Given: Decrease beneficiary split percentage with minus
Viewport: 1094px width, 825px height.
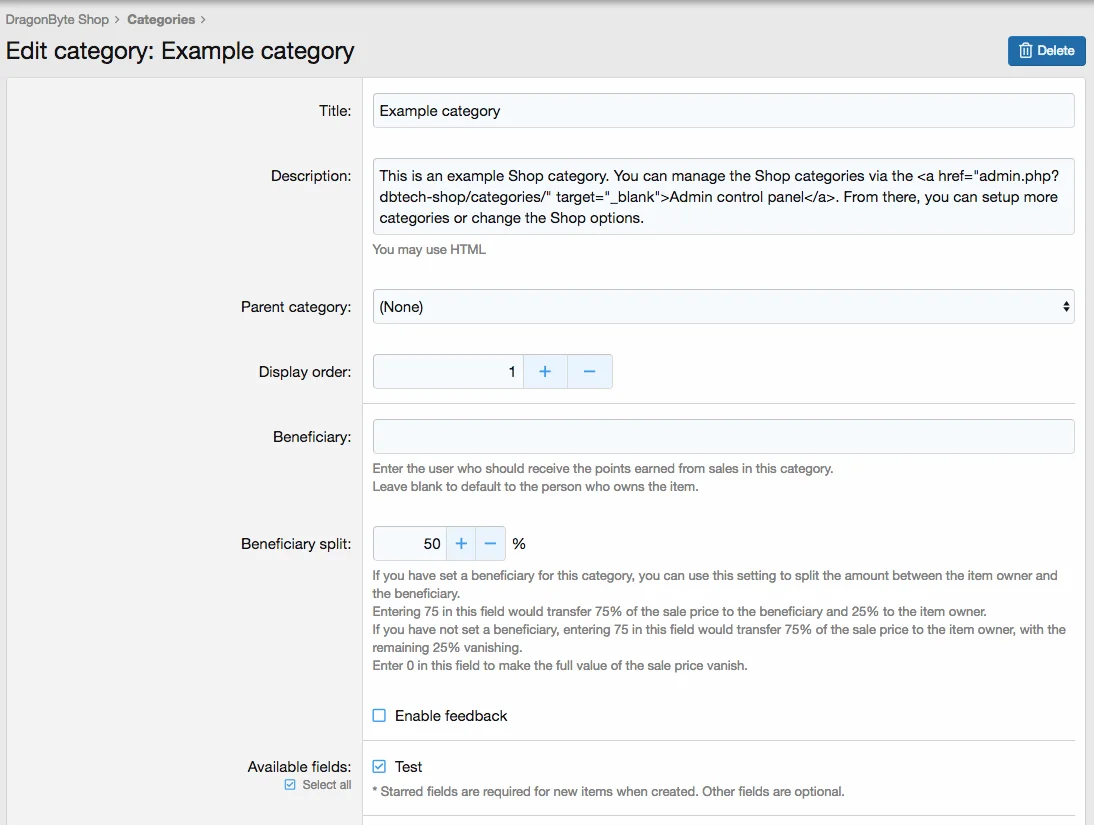Looking at the screenshot, I should pyautogui.click(x=490, y=544).
